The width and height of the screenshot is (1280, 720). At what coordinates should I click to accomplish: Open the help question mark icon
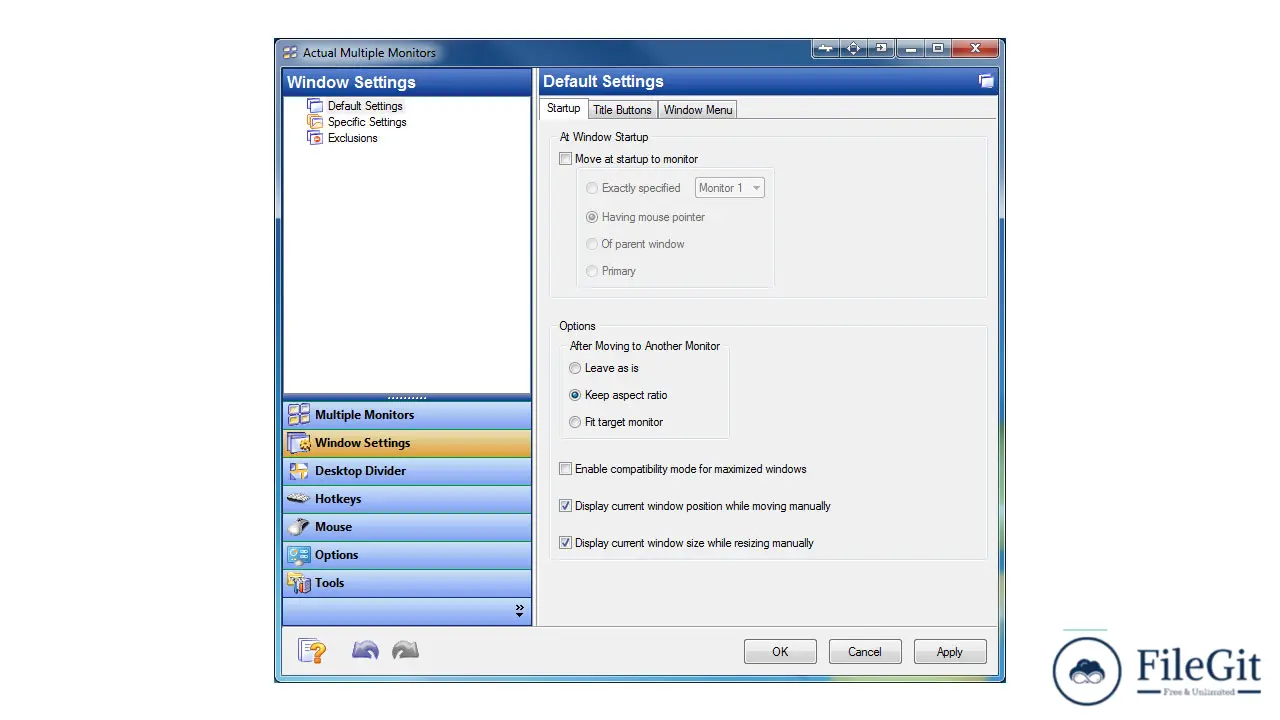pyautogui.click(x=312, y=651)
